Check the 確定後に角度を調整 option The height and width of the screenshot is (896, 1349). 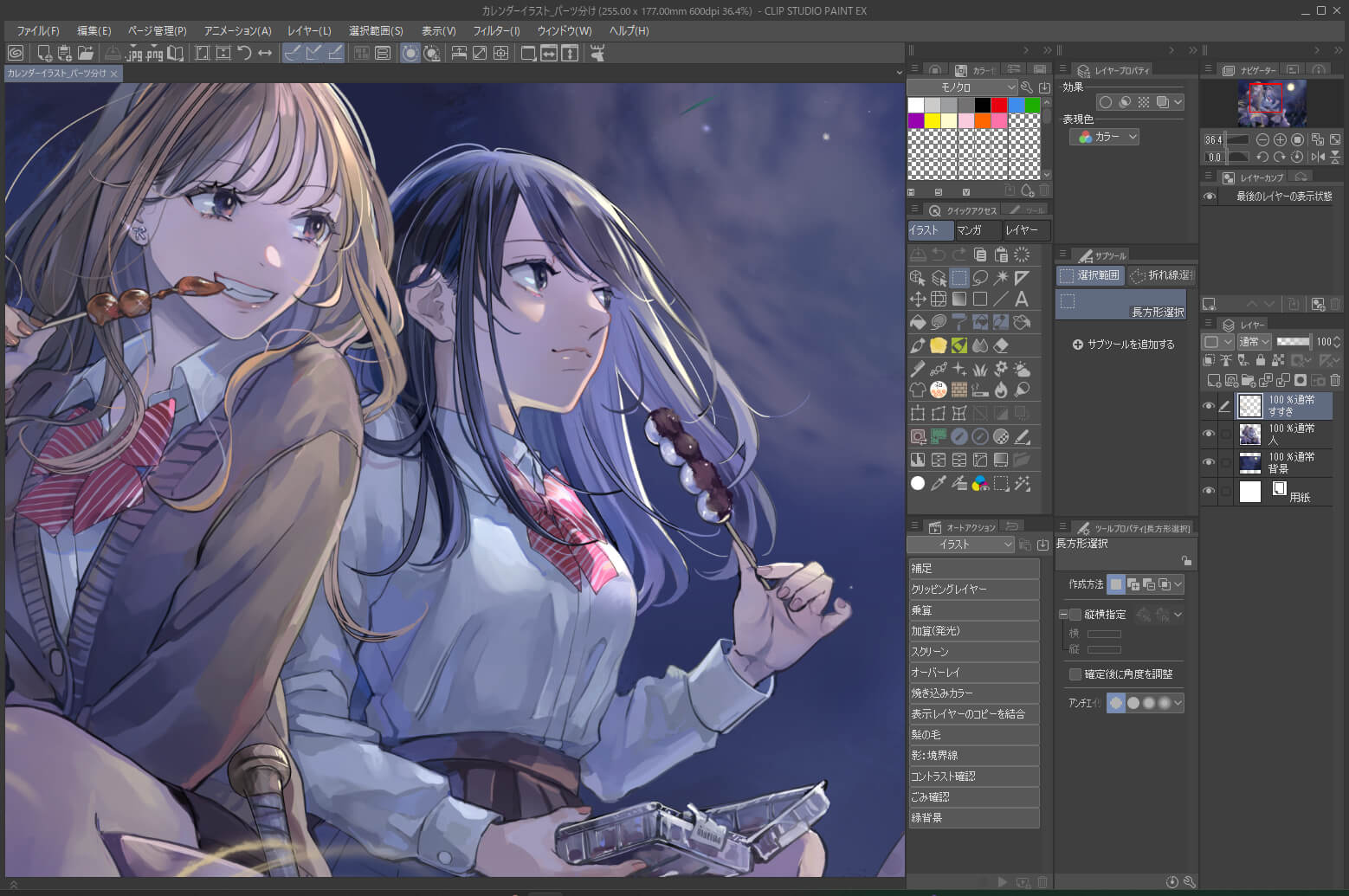tap(1075, 674)
